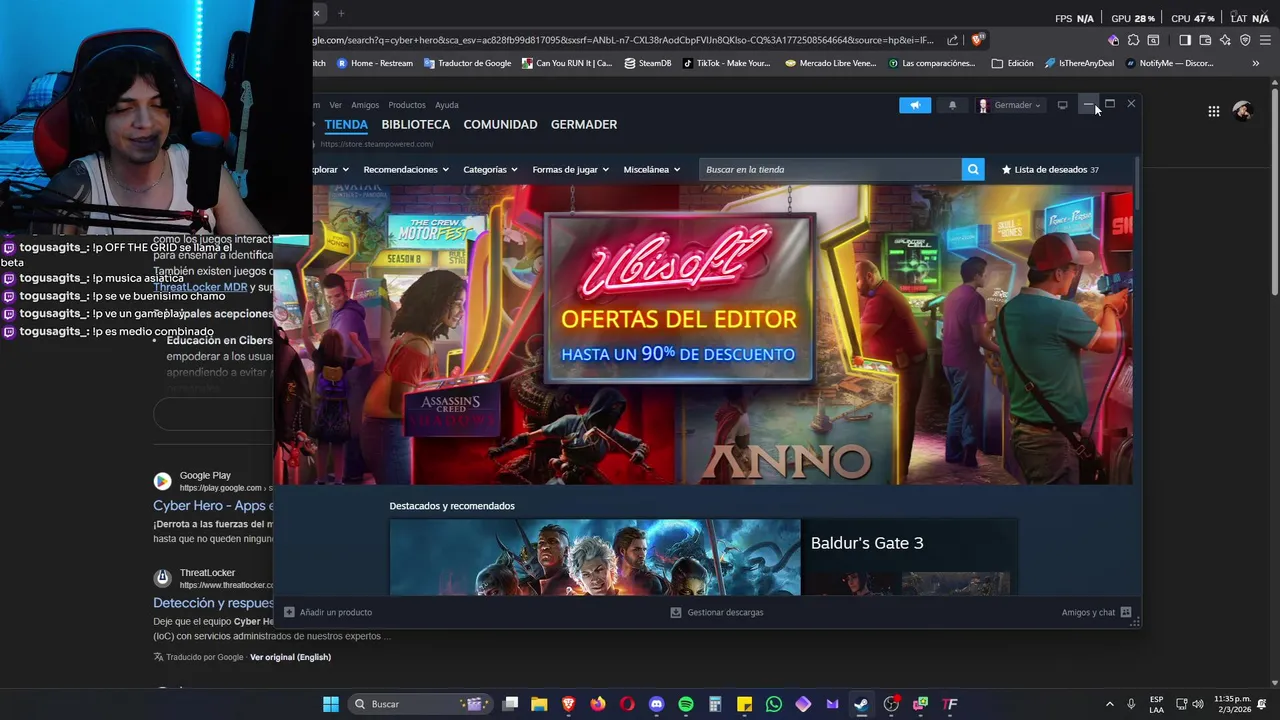
Task: Click Ver original (English) link
Action: coord(290,657)
